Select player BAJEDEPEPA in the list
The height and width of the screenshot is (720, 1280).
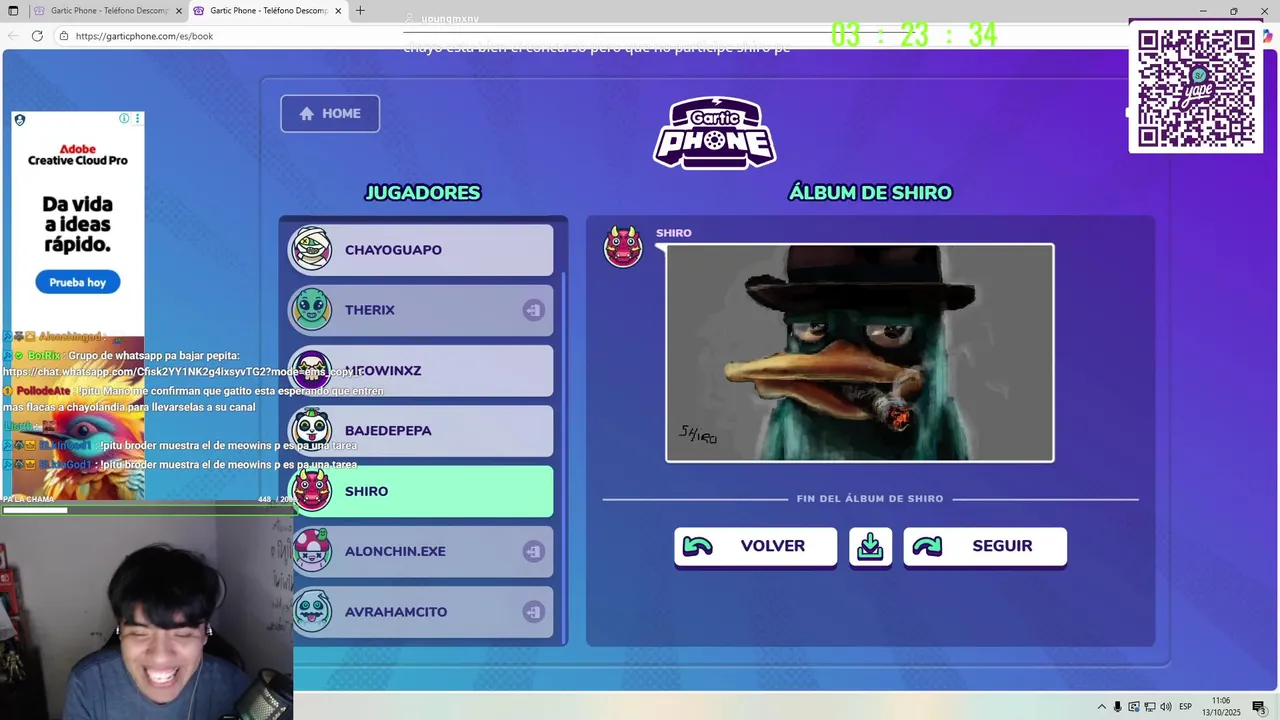(x=420, y=431)
